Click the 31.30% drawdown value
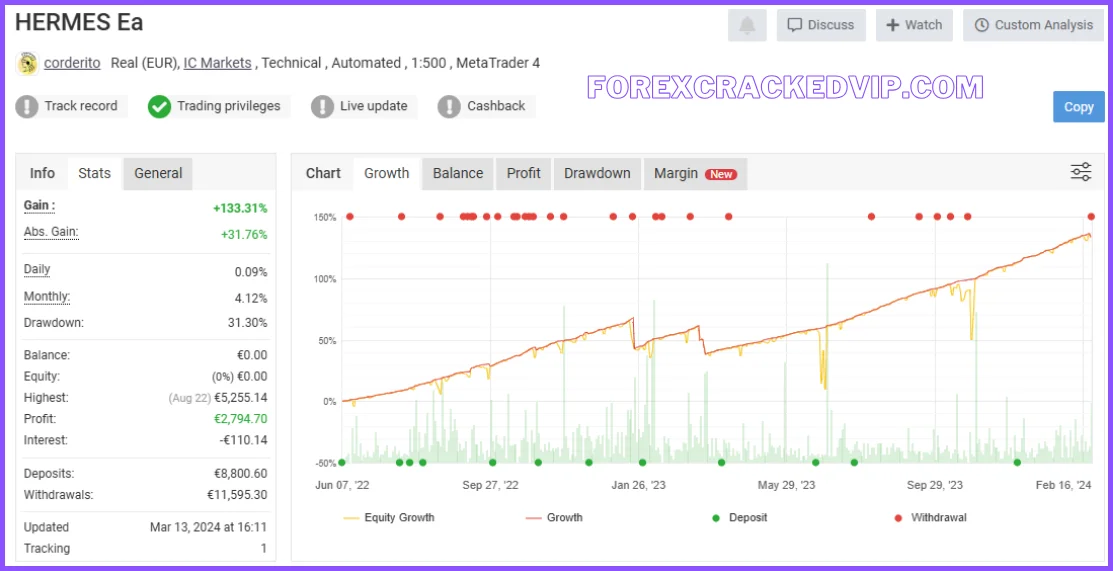This screenshot has width=1113, height=571. pos(248,322)
